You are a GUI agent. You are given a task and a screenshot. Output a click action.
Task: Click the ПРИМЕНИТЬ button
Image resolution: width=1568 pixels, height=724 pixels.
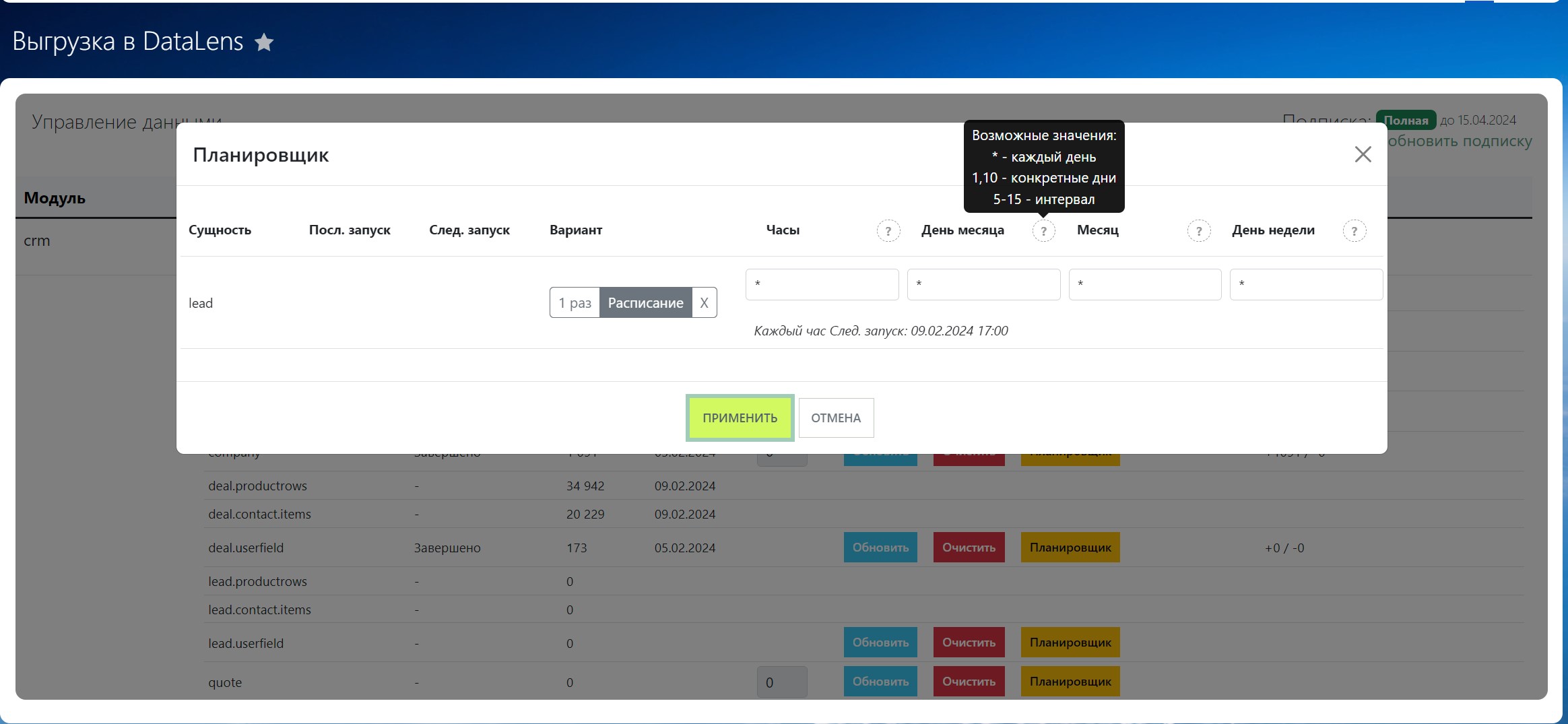[x=740, y=418]
